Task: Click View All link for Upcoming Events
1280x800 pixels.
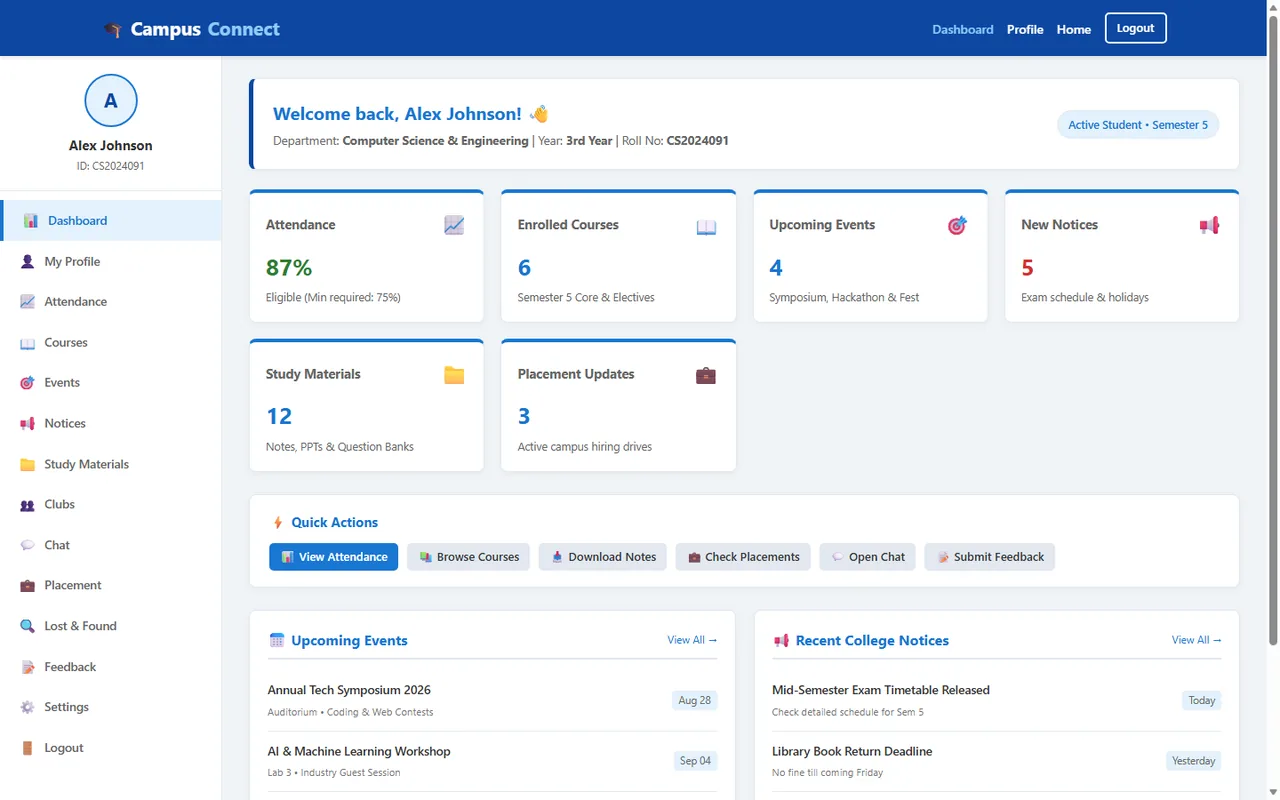Action: (x=692, y=640)
